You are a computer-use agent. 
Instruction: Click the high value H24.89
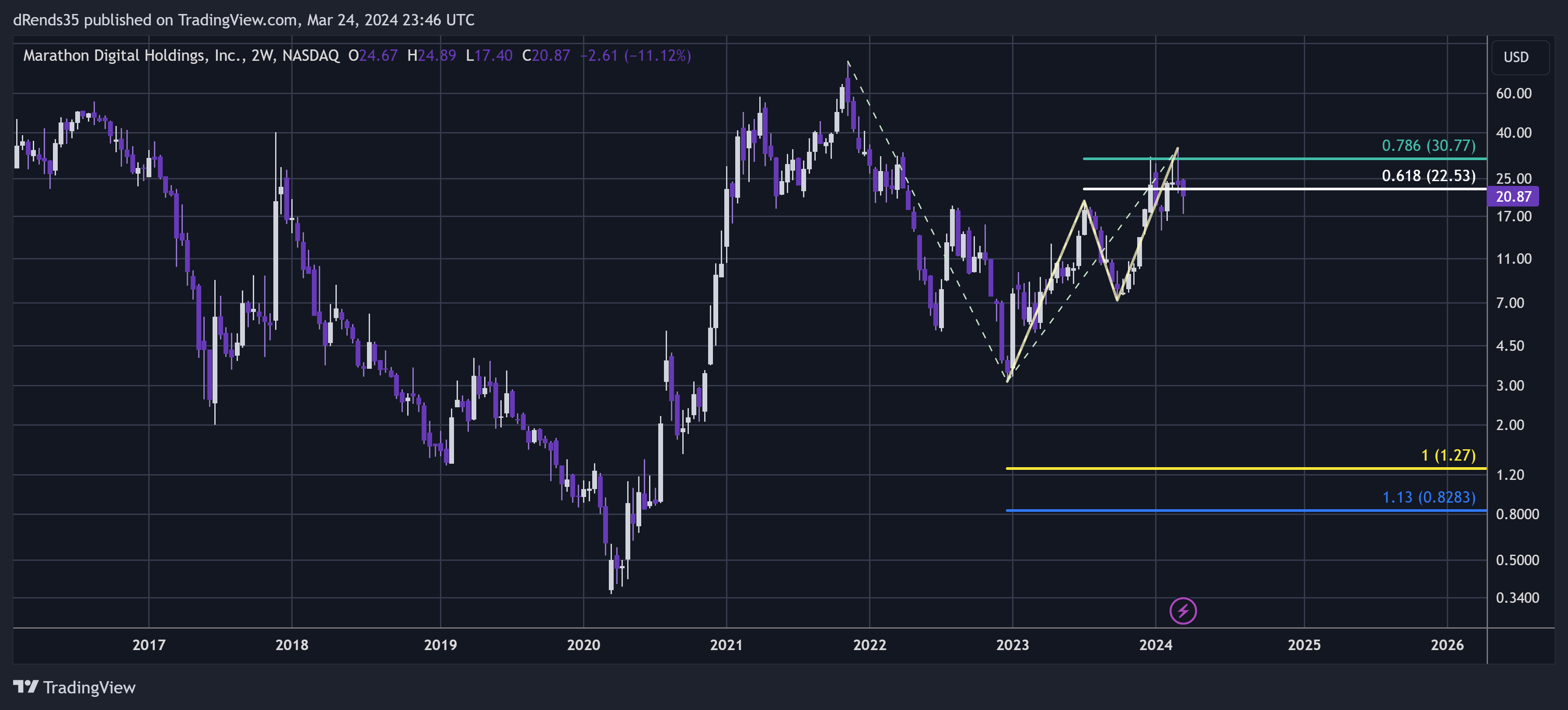tap(432, 56)
